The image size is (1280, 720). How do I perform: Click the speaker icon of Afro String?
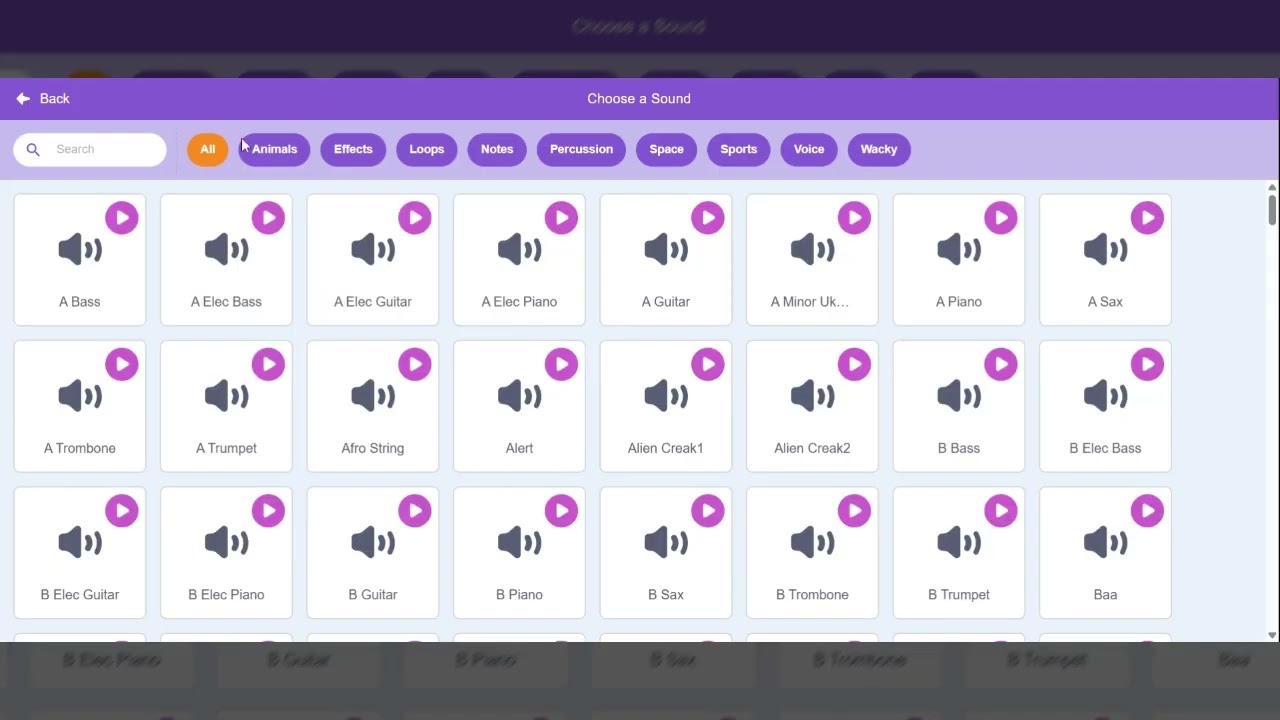(x=373, y=396)
